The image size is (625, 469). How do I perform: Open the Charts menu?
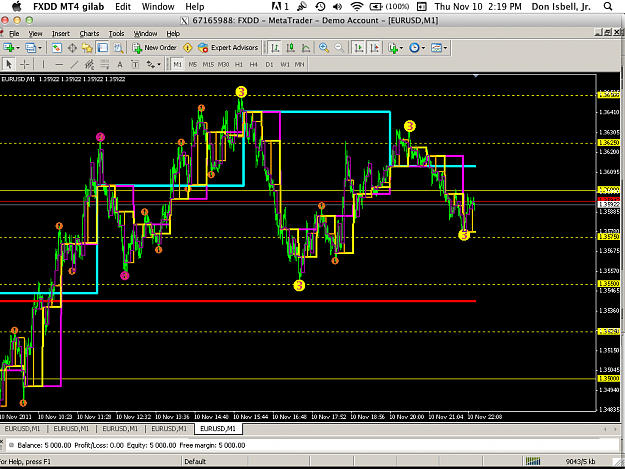point(89,33)
